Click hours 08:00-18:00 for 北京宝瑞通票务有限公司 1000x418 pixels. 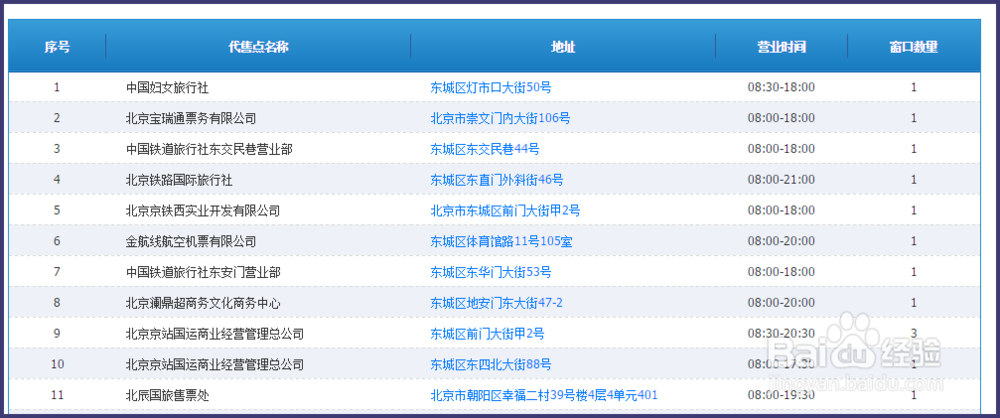tap(781, 118)
